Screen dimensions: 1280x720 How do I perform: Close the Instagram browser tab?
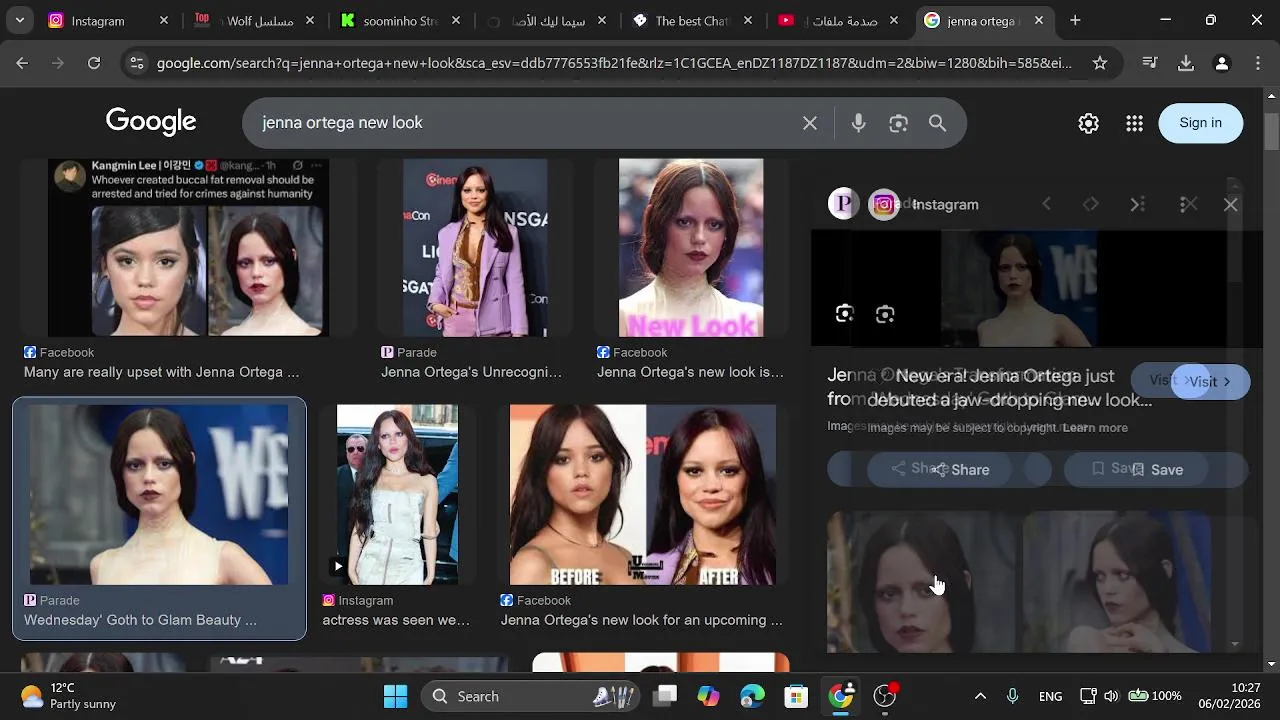pyautogui.click(x=164, y=20)
